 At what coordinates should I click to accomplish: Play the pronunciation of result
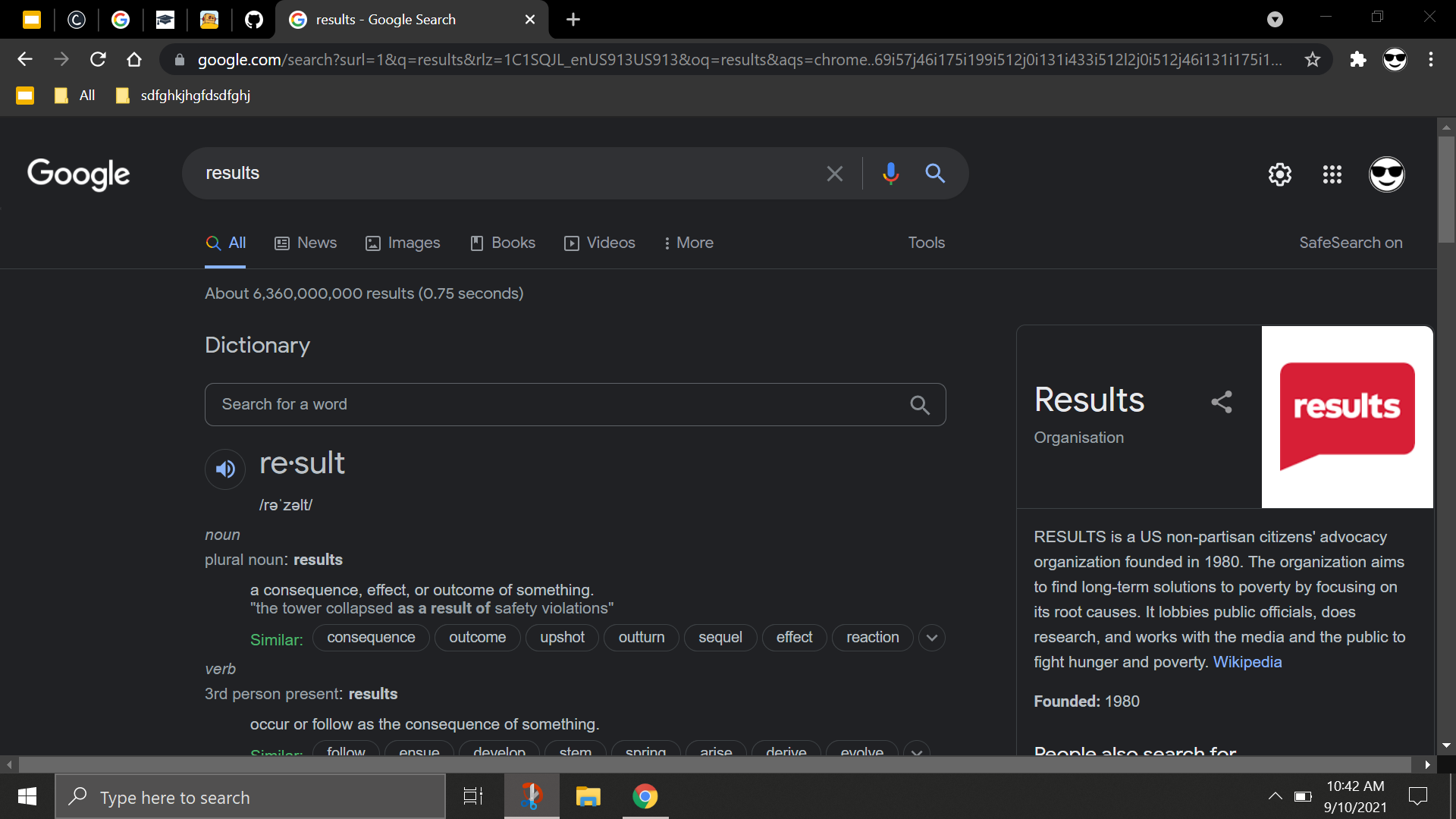click(225, 469)
